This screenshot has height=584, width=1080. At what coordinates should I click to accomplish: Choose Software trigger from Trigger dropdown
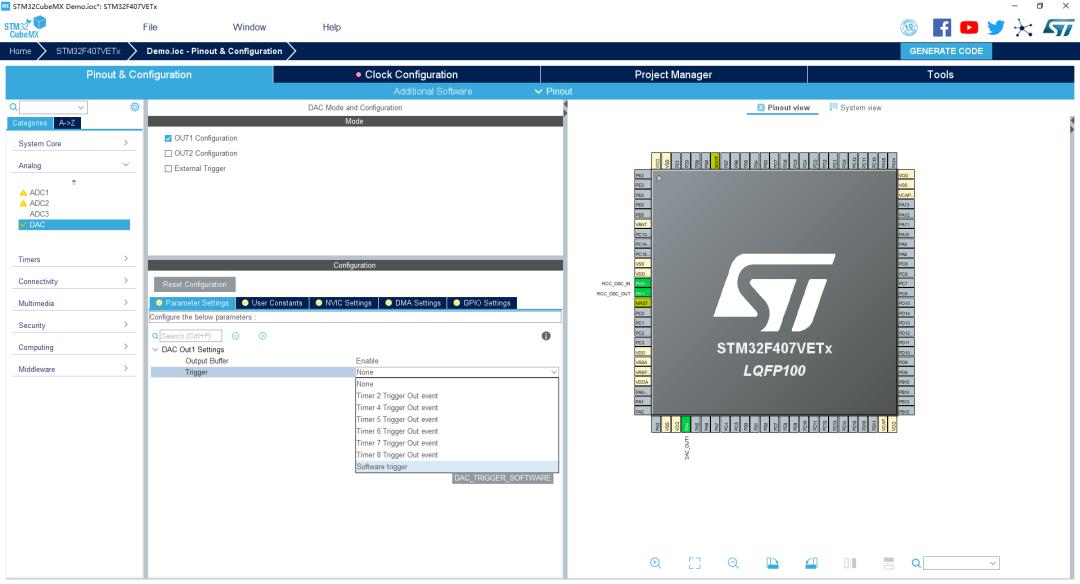point(457,466)
